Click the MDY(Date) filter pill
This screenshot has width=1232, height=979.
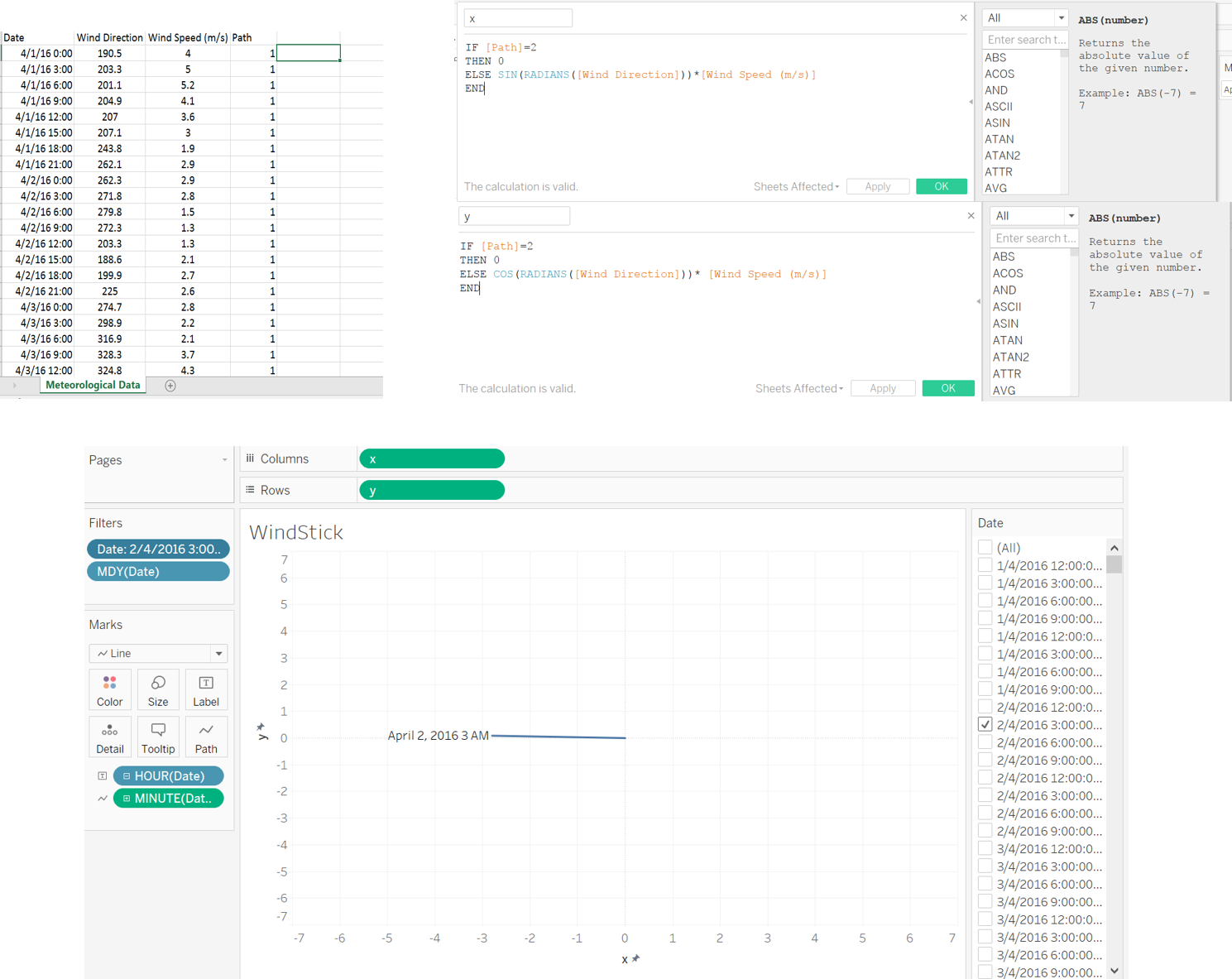click(158, 572)
